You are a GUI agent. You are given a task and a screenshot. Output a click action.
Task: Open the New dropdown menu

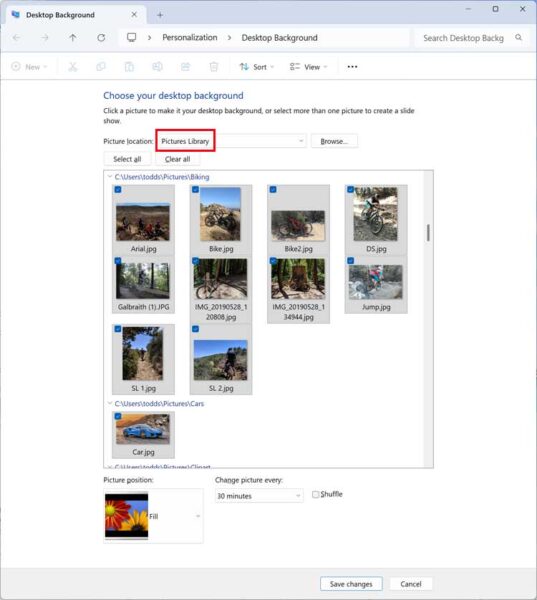point(29,67)
